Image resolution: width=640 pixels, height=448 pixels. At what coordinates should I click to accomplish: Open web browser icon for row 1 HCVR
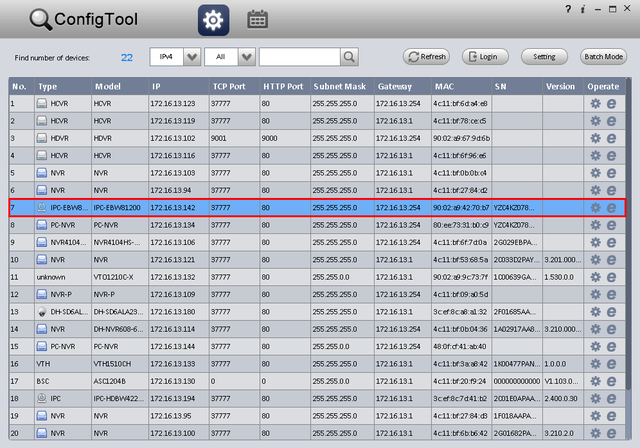coord(612,103)
